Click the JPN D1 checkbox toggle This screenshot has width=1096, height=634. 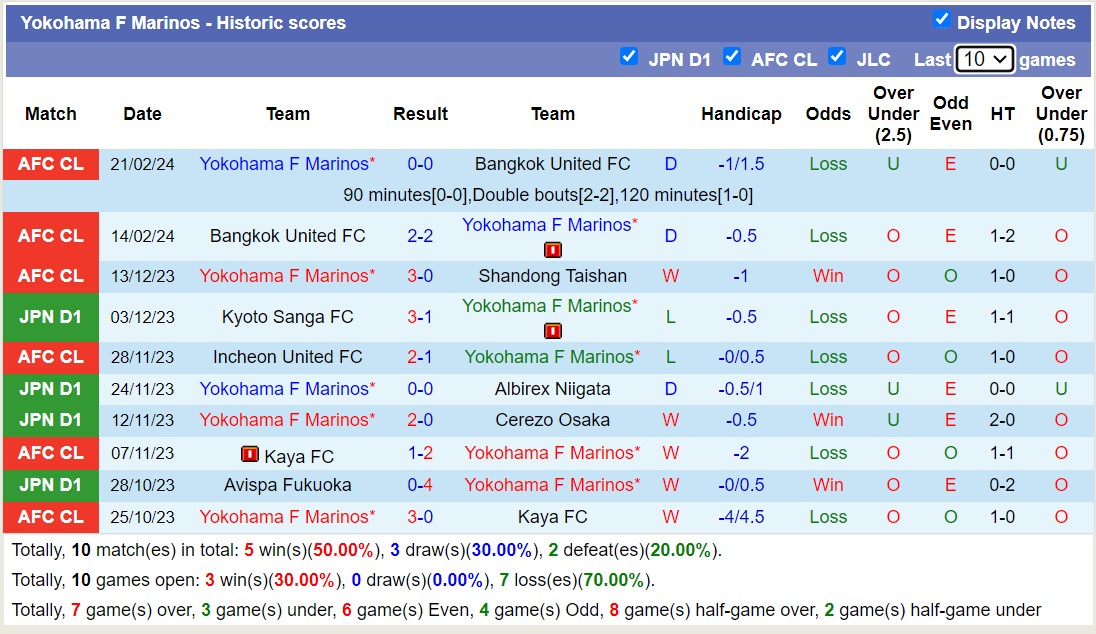click(x=629, y=58)
